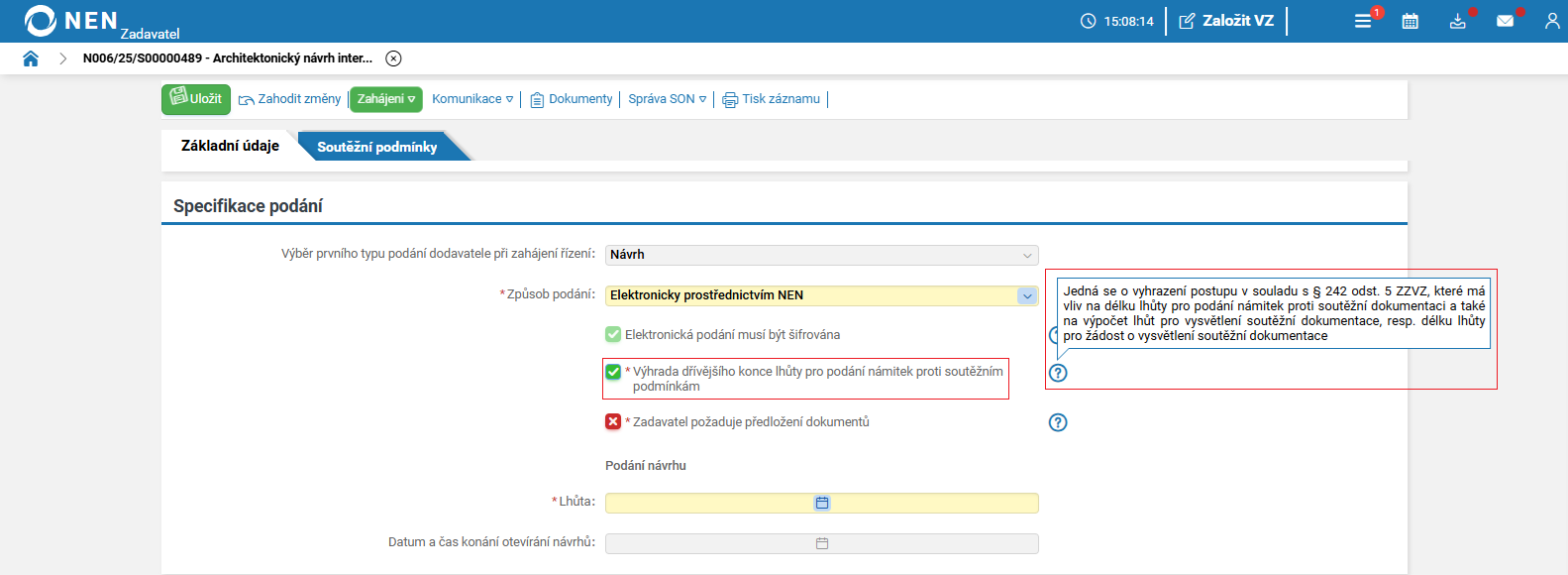The image size is (1568, 575).
Task: Select the Základní údaje tab
Action: coord(230,146)
